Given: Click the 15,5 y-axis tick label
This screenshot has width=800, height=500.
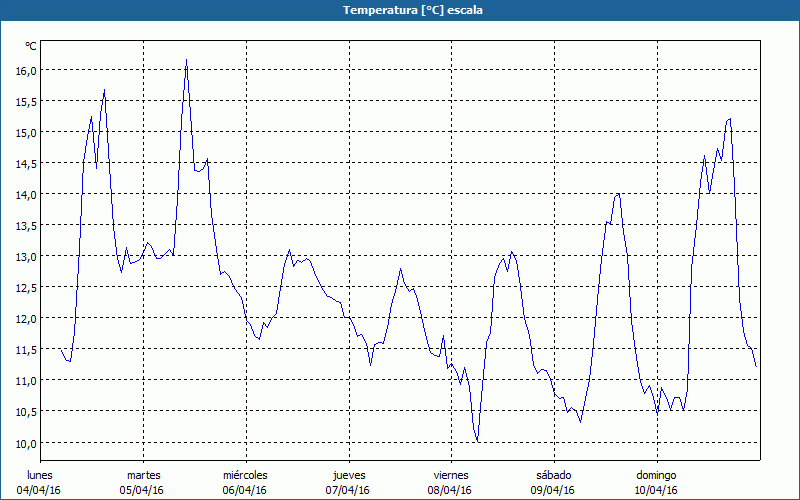Looking at the screenshot, I should point(25,102).
